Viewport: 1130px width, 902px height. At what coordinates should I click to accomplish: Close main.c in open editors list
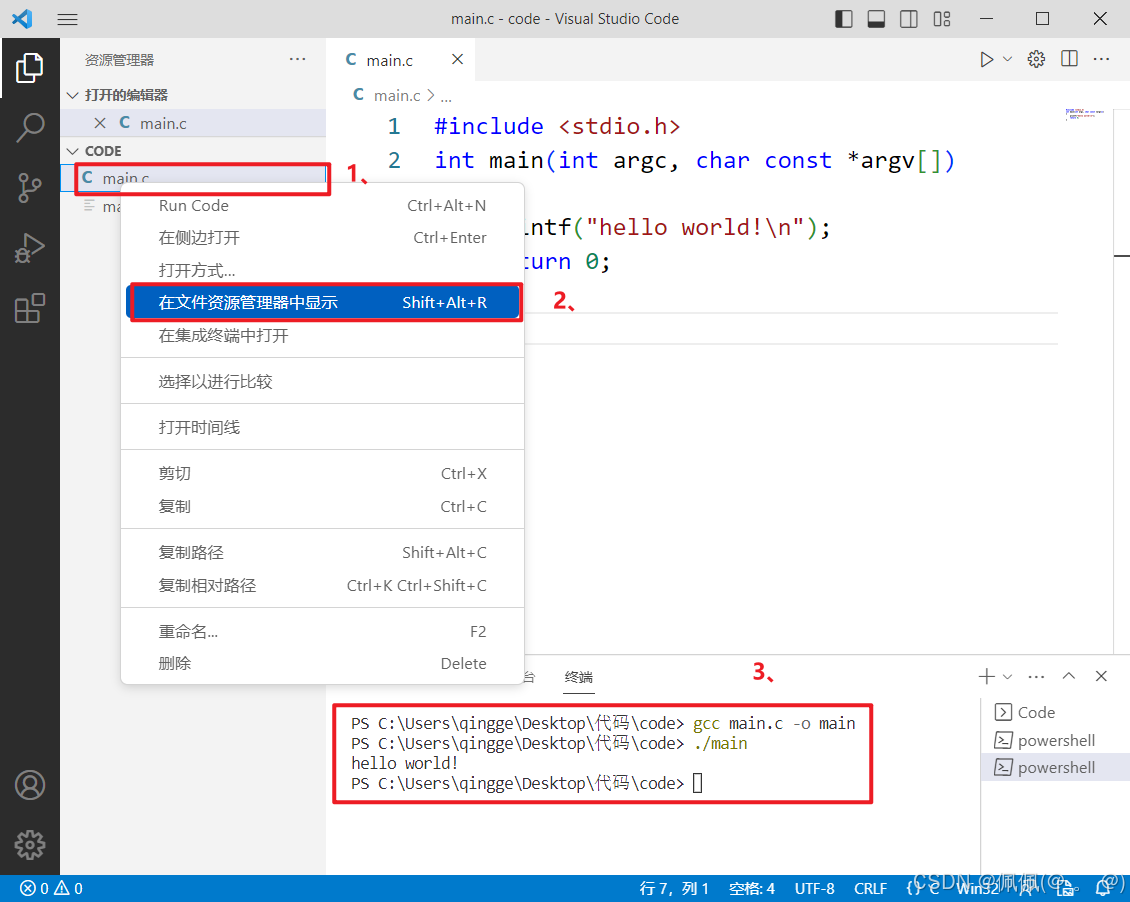click(x=100, y=123)
